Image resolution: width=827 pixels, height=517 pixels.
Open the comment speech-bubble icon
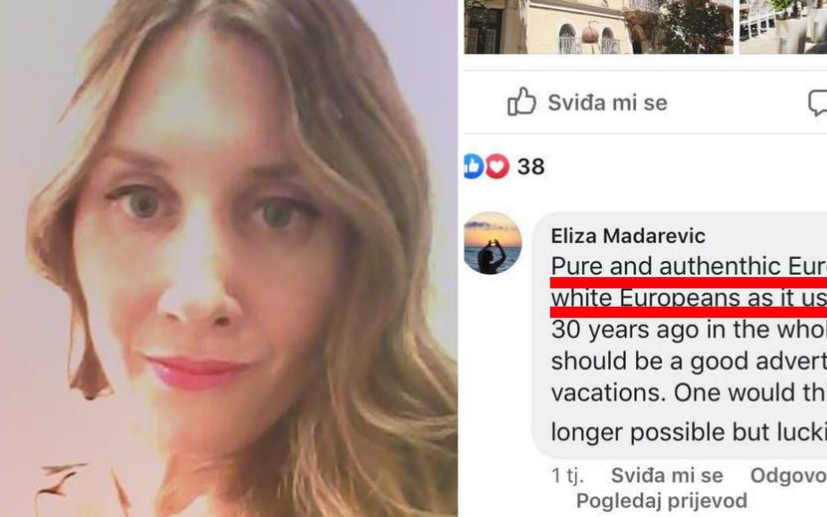(818, 103)
